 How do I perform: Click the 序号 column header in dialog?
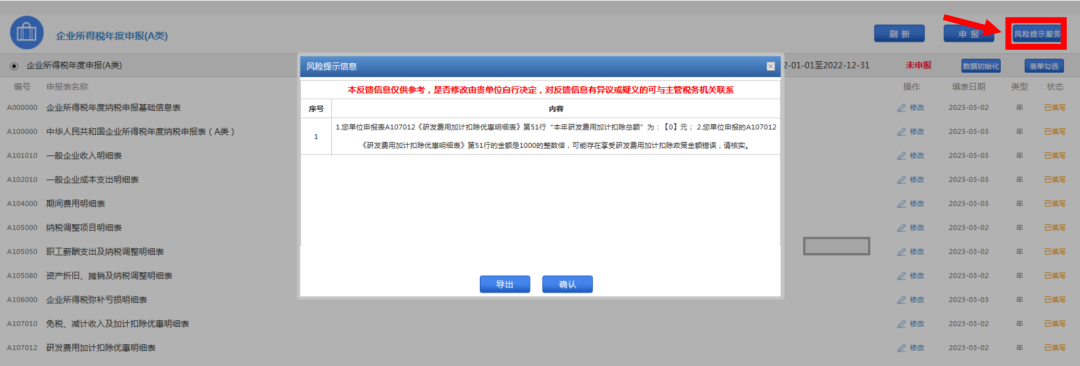316,109
